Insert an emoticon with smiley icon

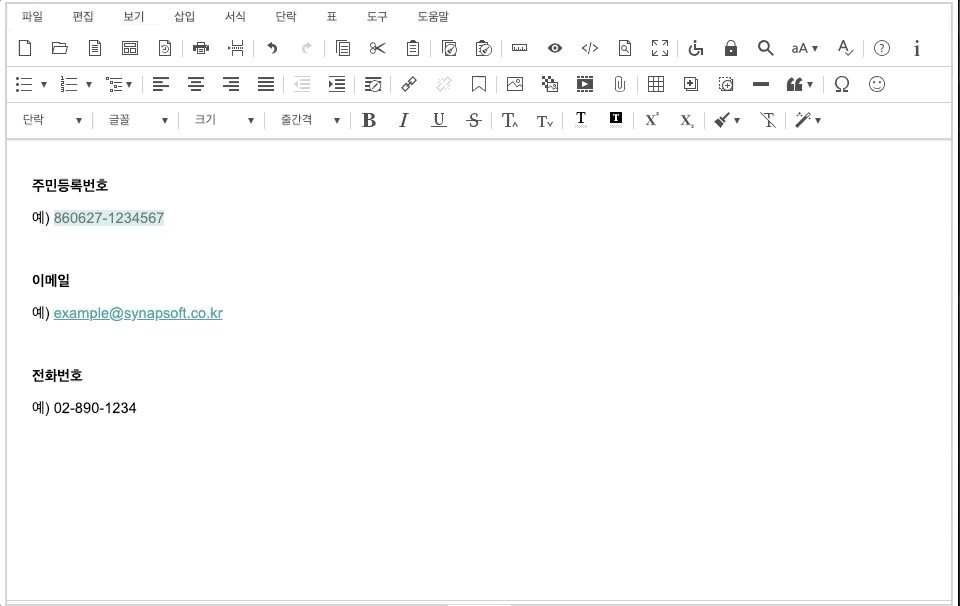point(877,84)
